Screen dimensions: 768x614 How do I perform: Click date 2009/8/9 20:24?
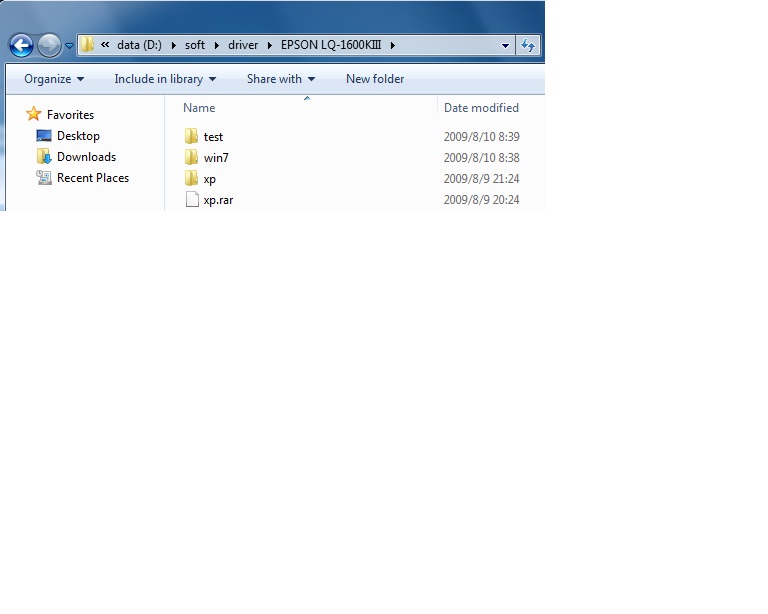tap(481, 200)
